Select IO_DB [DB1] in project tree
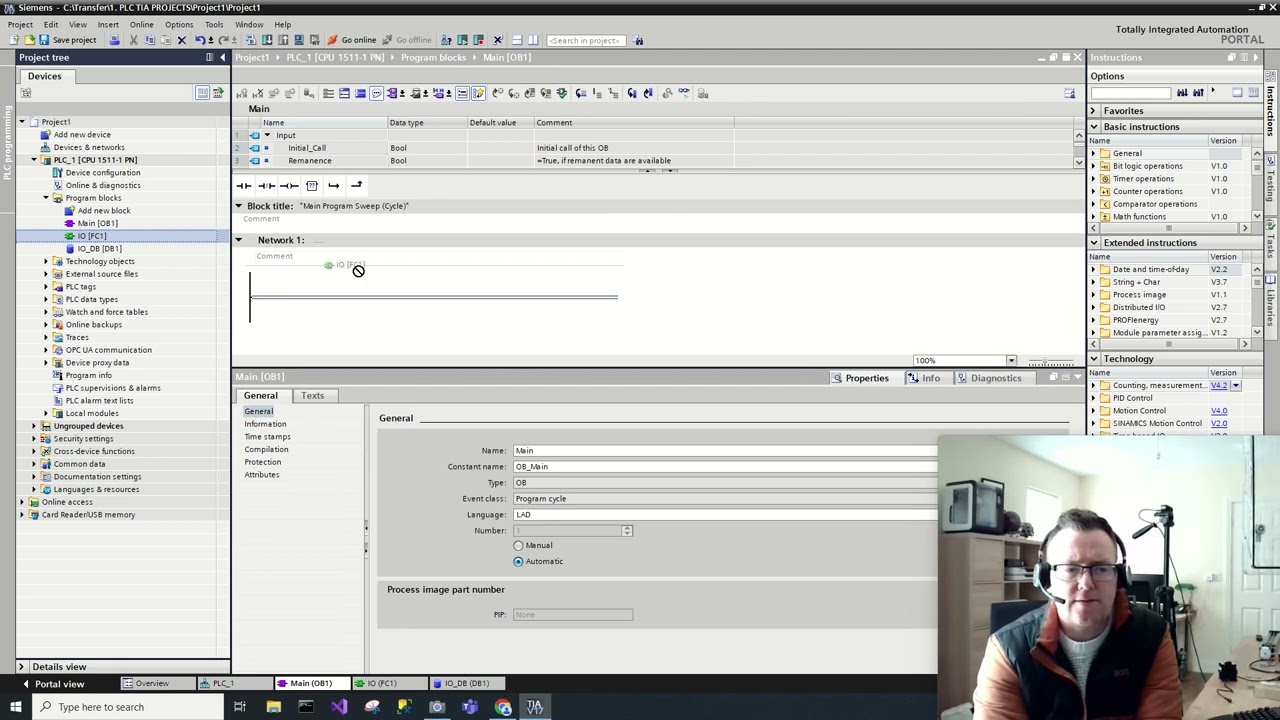 click(x=99, y=249)
